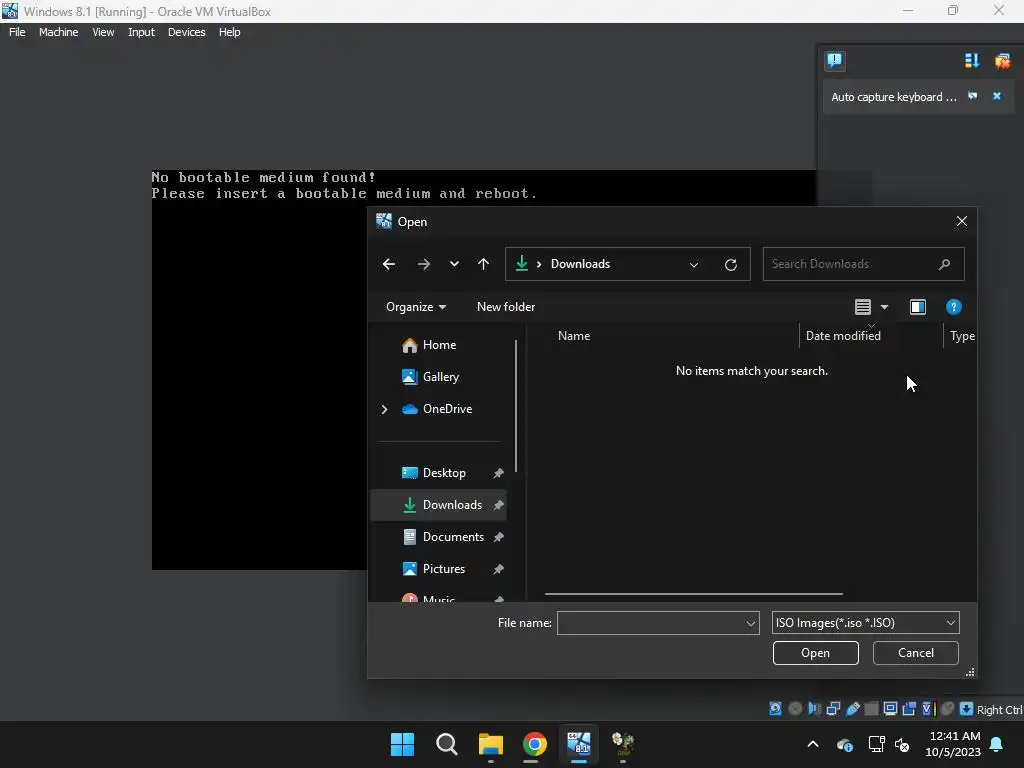Open the Machine menu
The height and width of the screenshot is (768, 1024).
pos(59,32)
